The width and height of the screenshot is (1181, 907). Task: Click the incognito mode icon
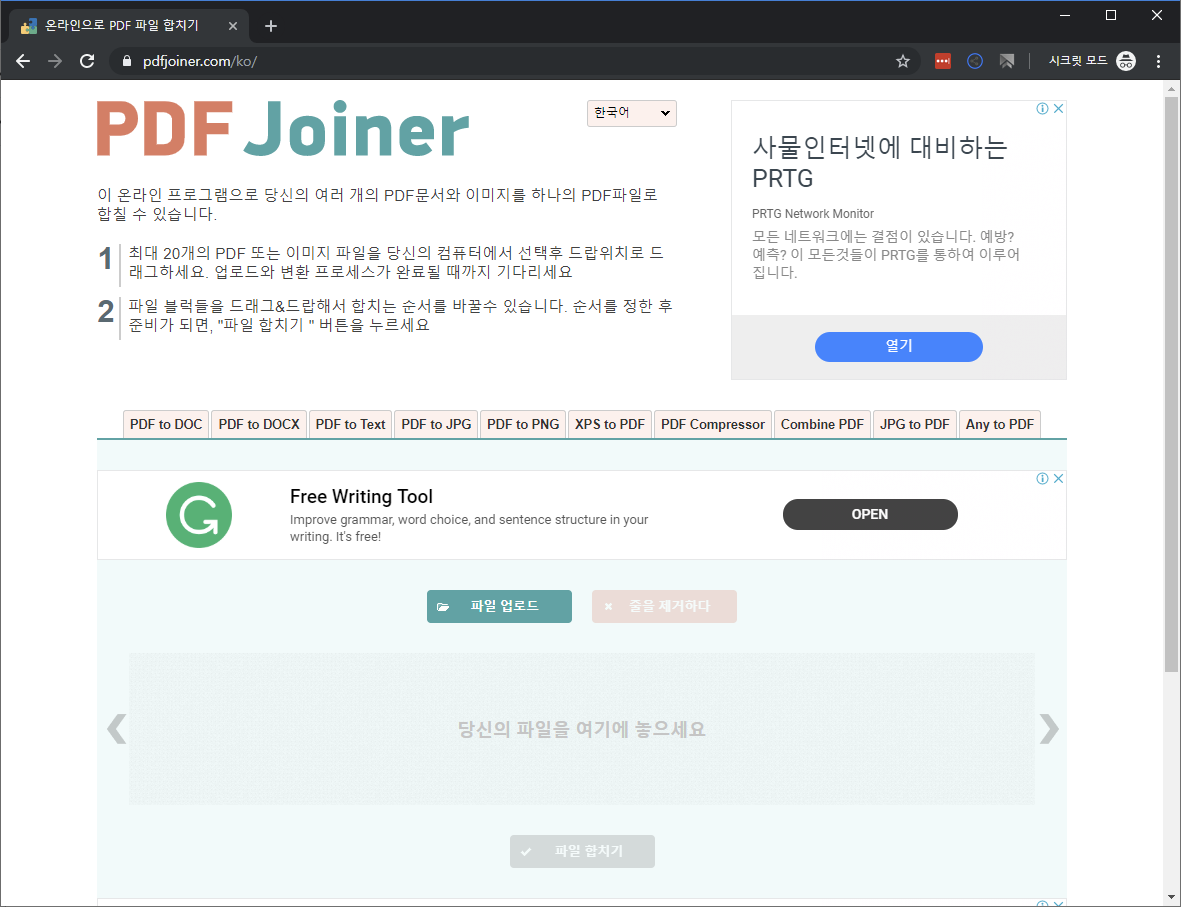pyautogui.click(x=1126, y=62)
